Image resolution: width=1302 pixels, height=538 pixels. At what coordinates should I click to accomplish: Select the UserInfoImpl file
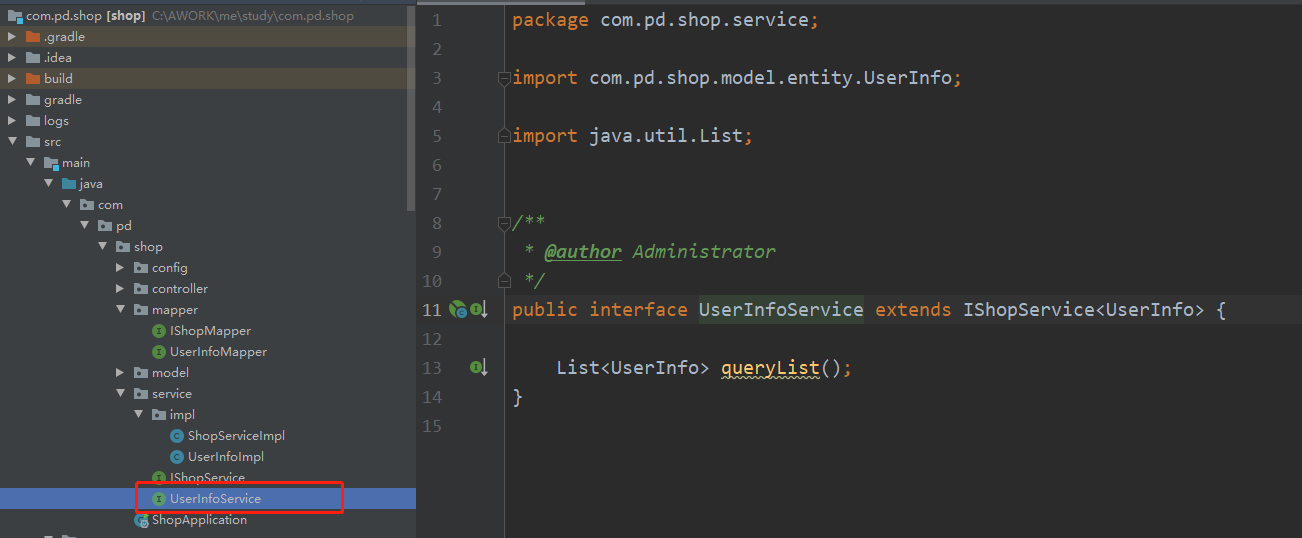(226, 456)
